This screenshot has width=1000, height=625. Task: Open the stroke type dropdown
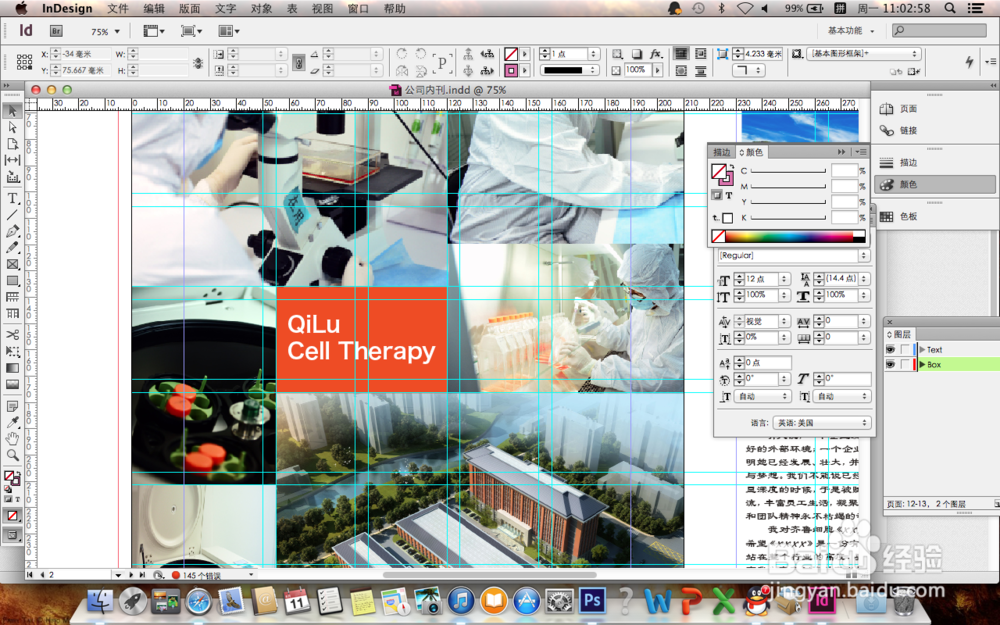(x=570, y=70)
